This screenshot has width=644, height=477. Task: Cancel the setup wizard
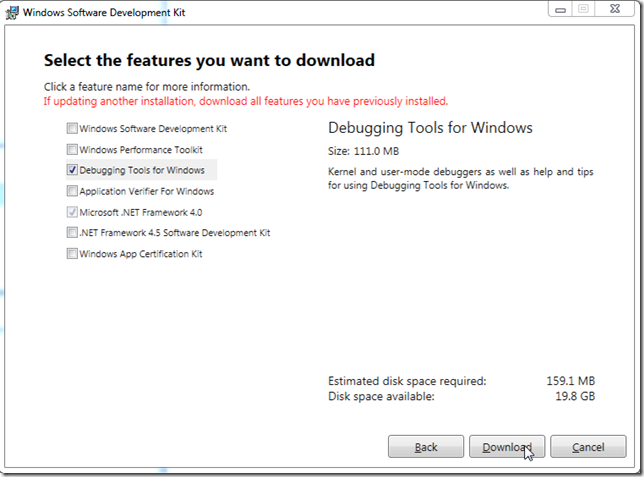point(588,447)
